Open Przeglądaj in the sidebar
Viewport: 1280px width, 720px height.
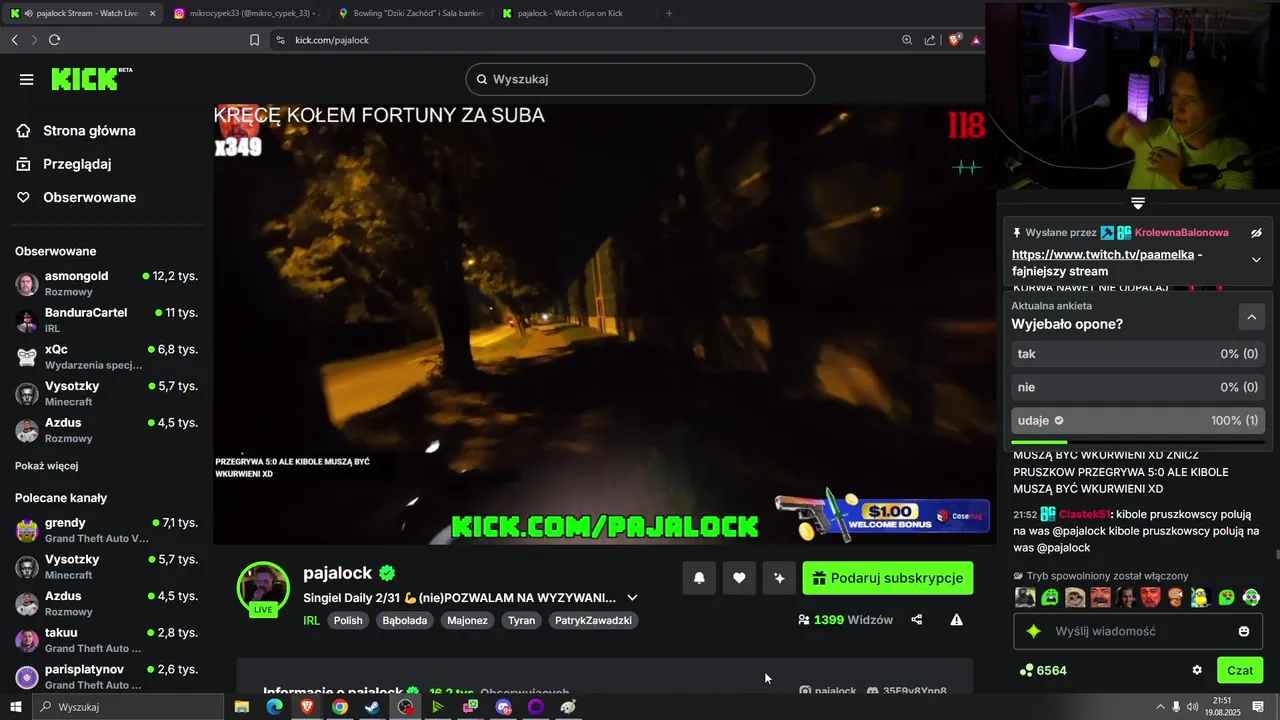coord(77,164)
